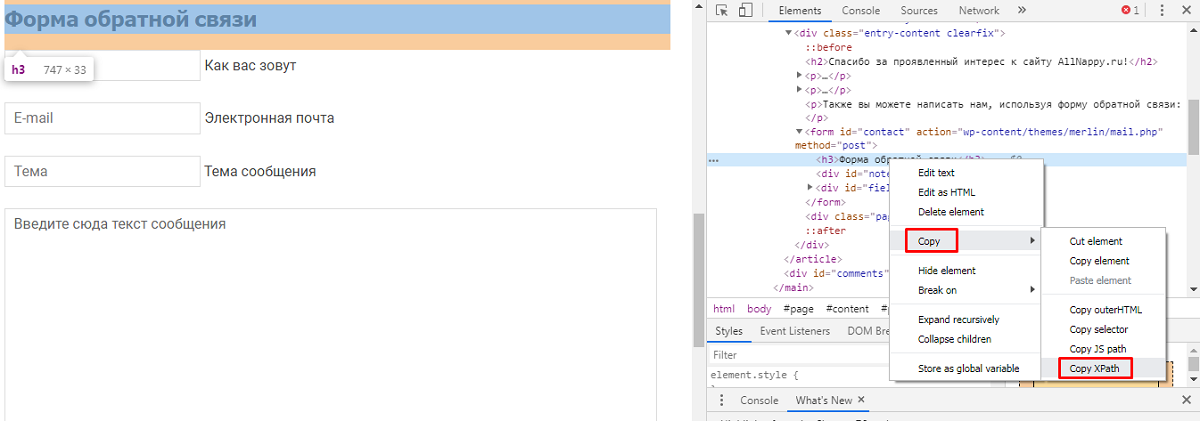Image resolution: width=1200 pixels, height=421 pixels.
Task: Click the red error count indicator
Action: click(1130, 11)
